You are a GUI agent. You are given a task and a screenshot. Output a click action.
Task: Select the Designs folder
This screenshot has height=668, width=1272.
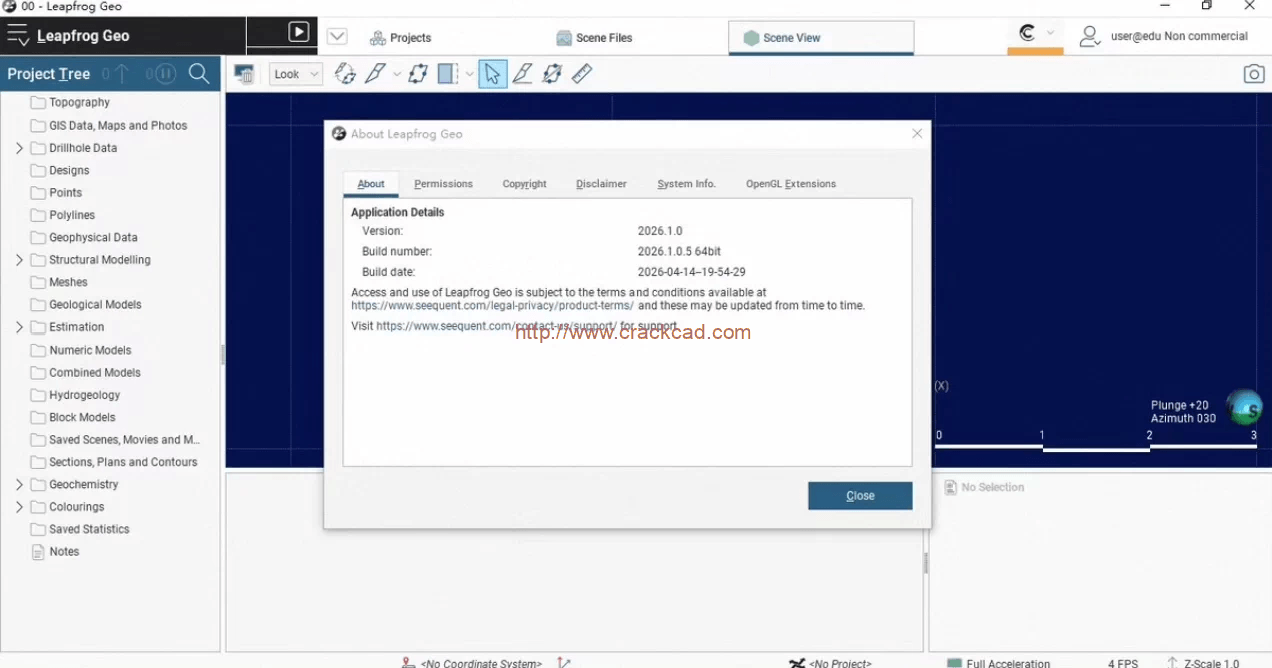(69, 171)
